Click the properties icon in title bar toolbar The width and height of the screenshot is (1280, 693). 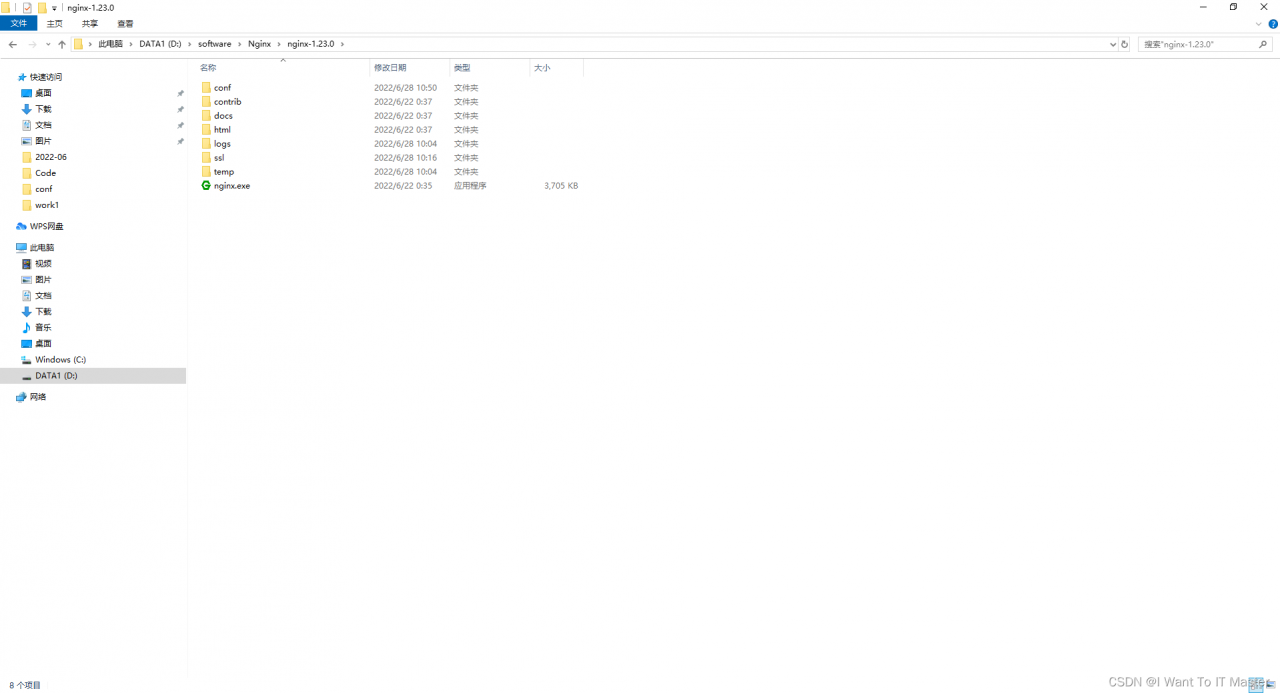[x=27, y=7]
